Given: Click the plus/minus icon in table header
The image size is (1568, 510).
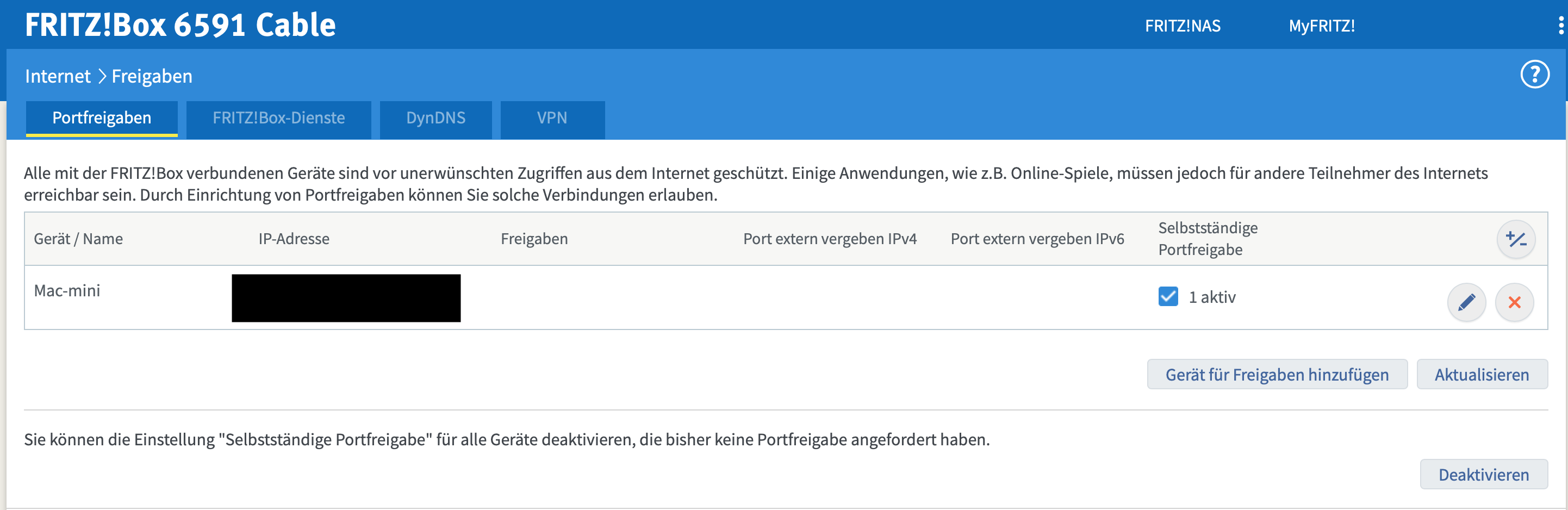Looking at the screenshot, I should [1515, 239].
